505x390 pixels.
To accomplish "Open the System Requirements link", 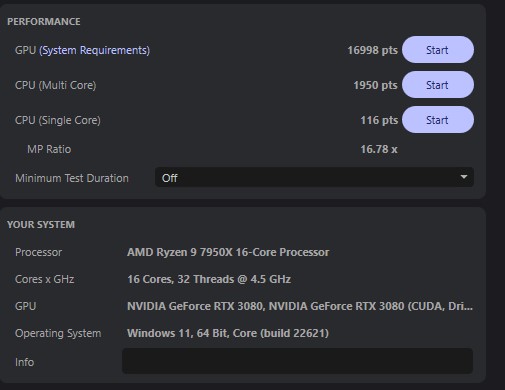I will coord(94,50).
